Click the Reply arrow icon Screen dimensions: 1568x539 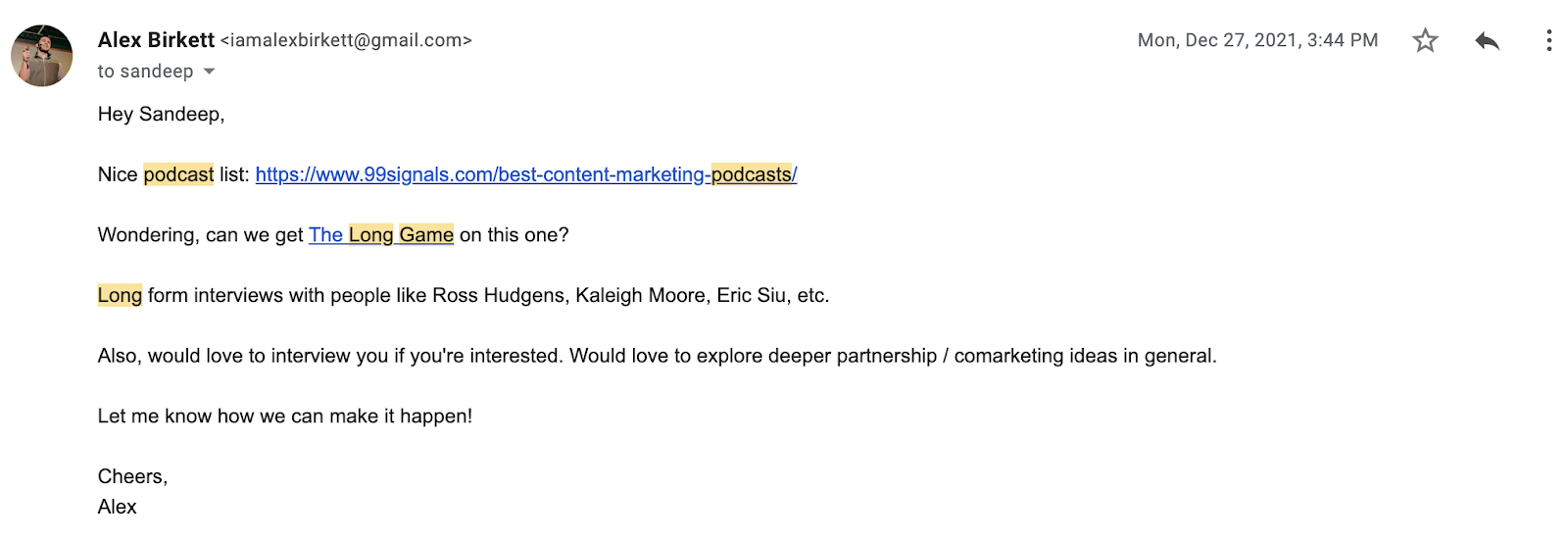(x=1487, y=40)
